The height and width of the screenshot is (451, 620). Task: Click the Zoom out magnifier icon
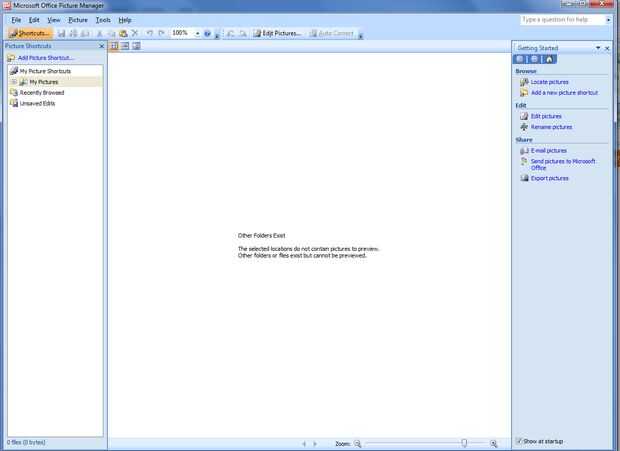(x=357, y=444)
